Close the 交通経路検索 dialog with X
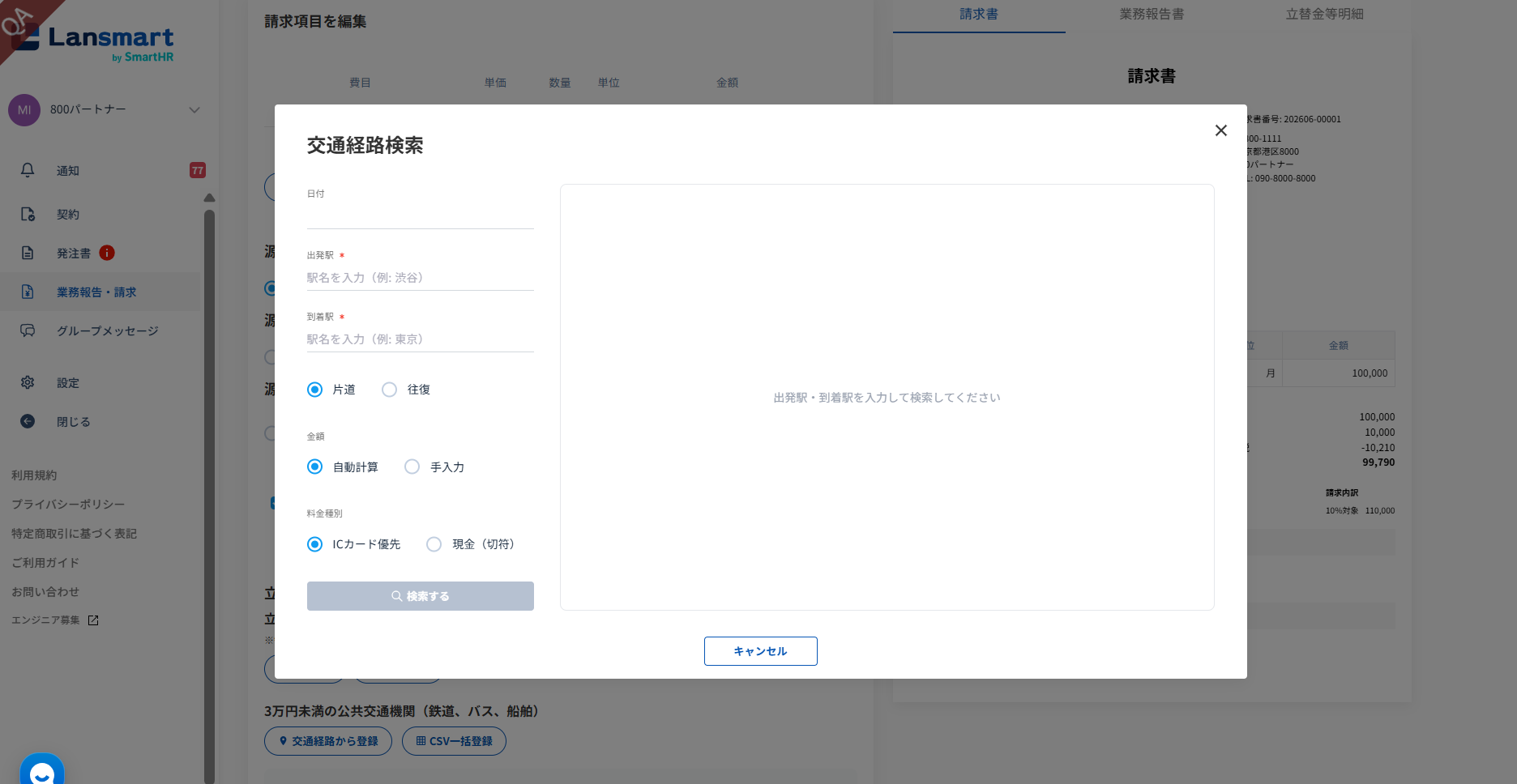The width and height of the screenshot is (1517, 784). pyautogui.click(x=1221, y=130)
